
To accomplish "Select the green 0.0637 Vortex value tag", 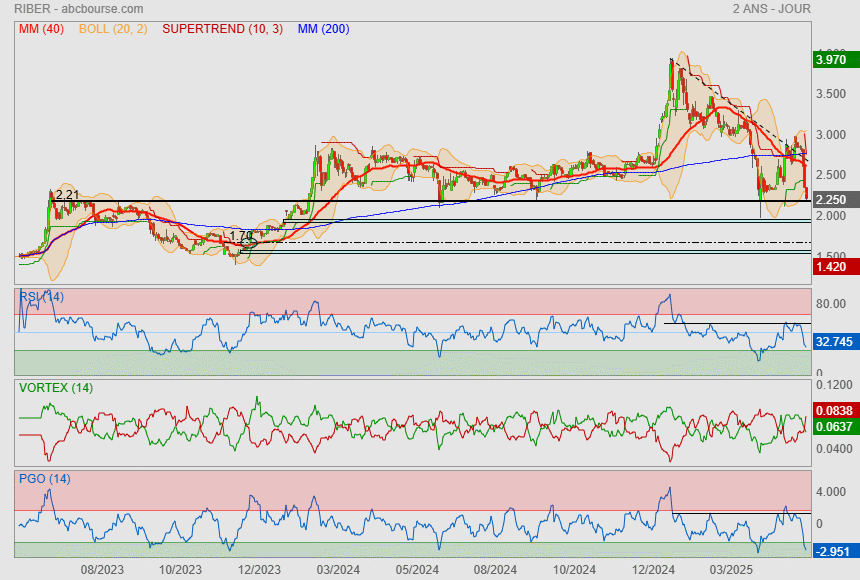I will pyautogui.click(x=834, y=427).
